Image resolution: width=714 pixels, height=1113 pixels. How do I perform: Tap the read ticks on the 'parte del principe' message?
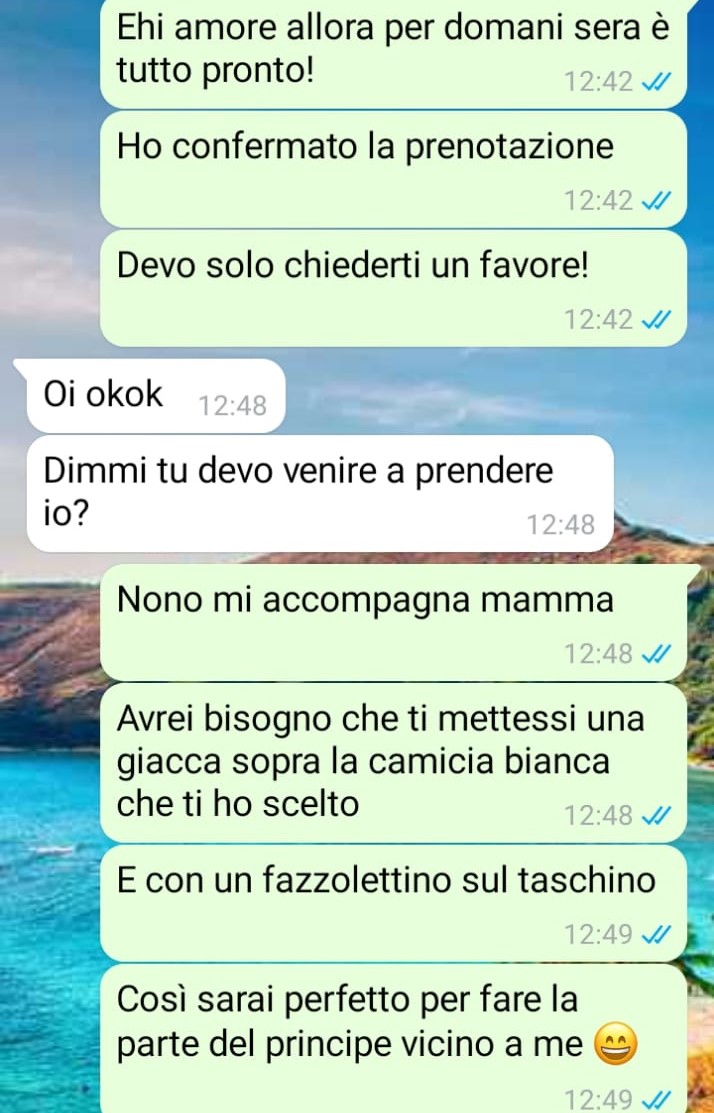click(x=656, y=1100)
